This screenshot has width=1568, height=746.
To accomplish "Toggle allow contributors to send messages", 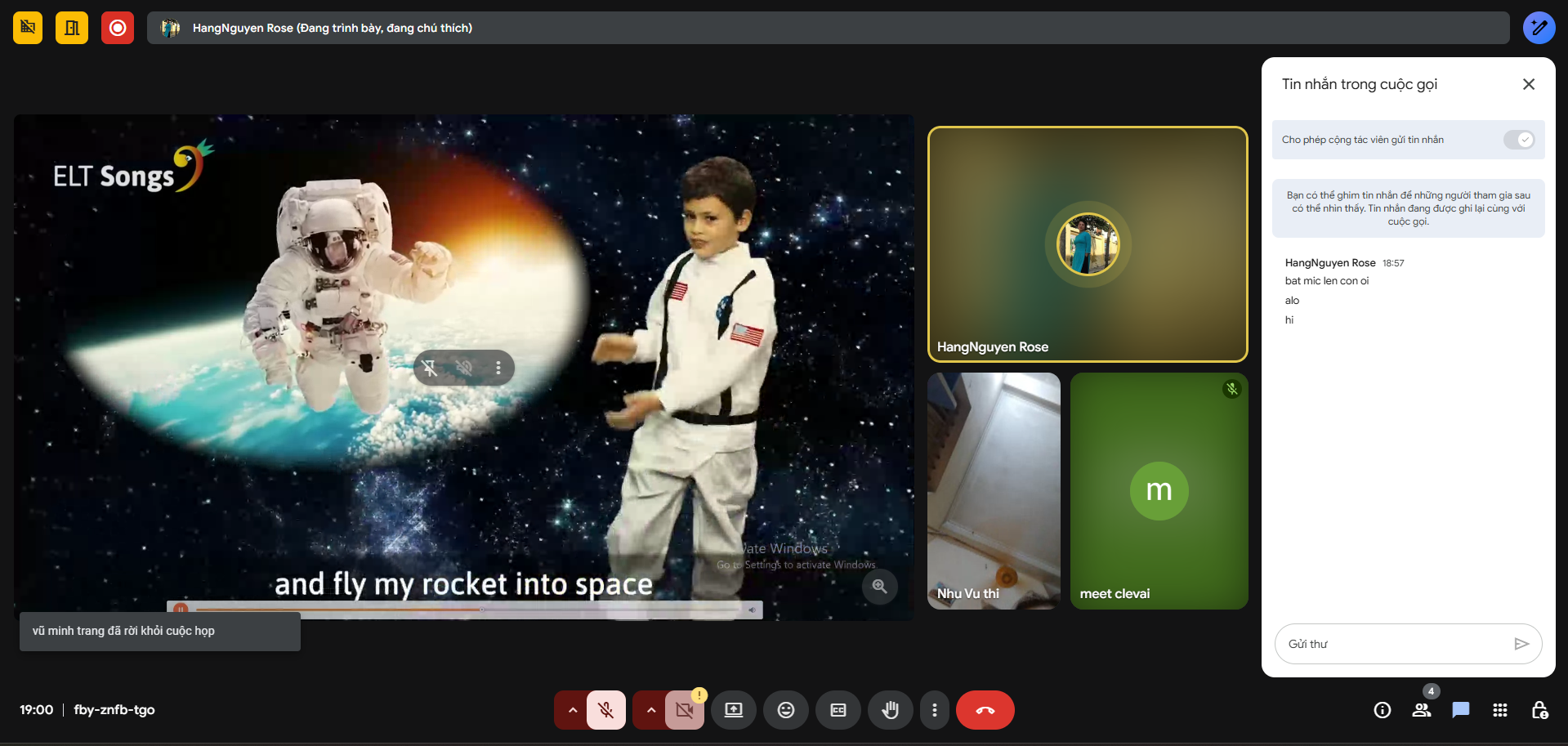I will tap(1519, 140).
